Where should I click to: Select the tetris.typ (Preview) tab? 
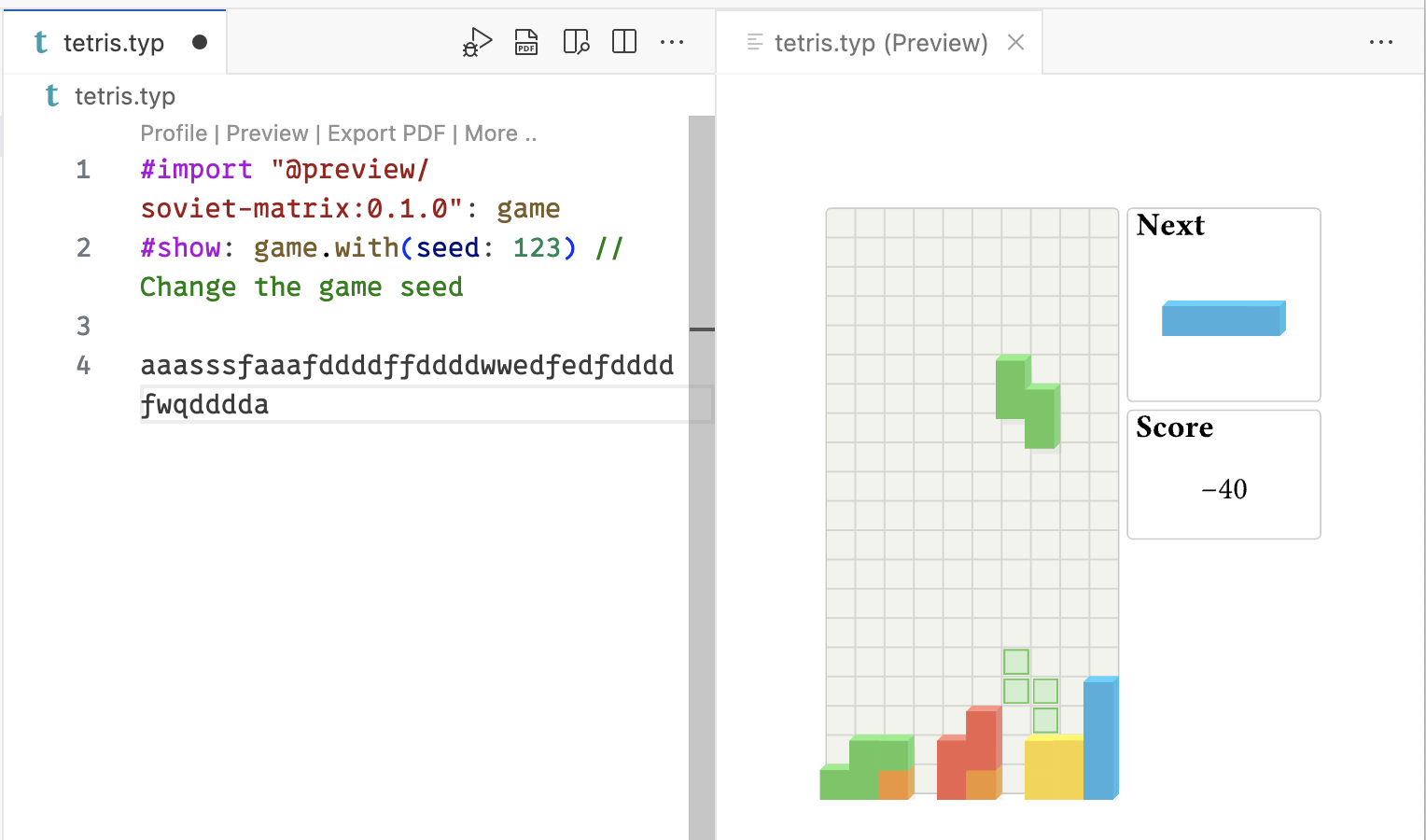point(880,42)
